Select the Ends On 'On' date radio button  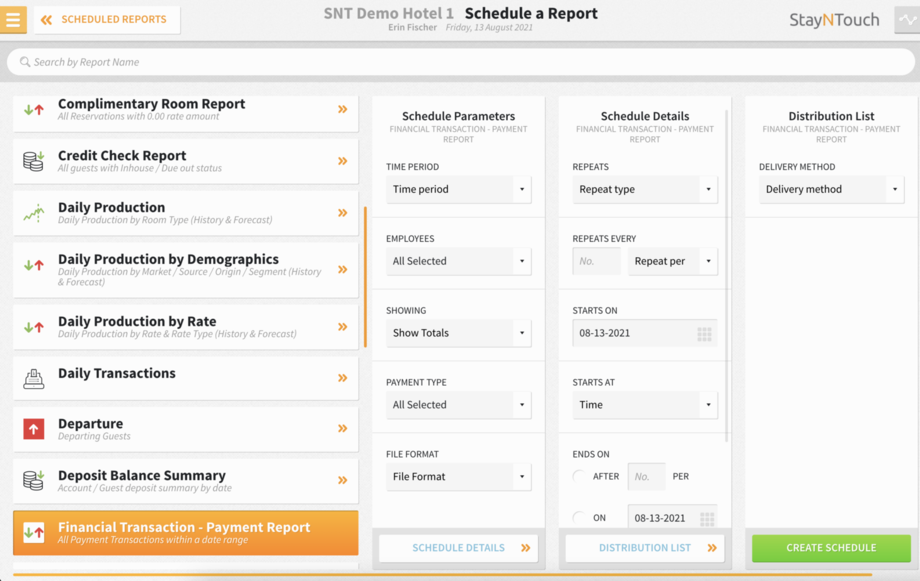579,517
